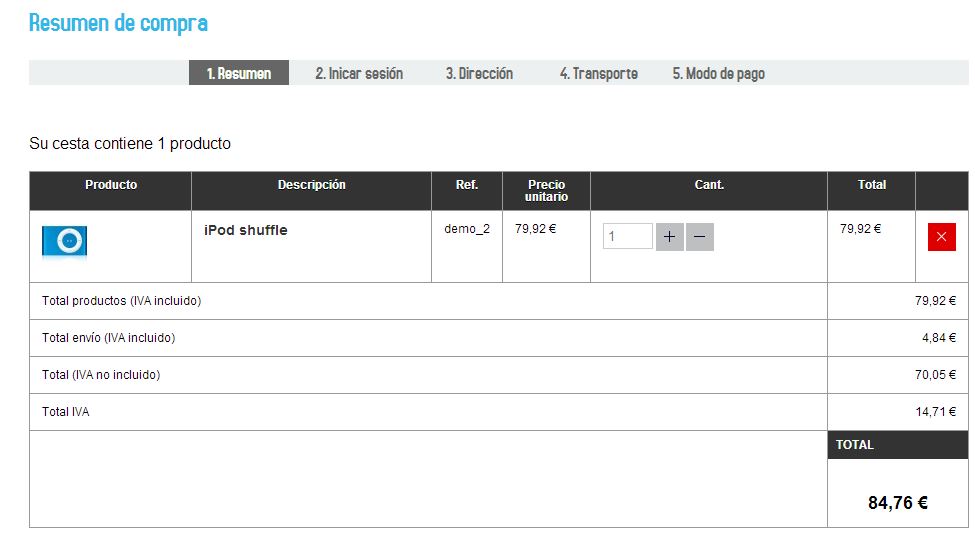Click the iPod shuffle row total price
This screenshot has height=534, width=975.
click(861, 229)
